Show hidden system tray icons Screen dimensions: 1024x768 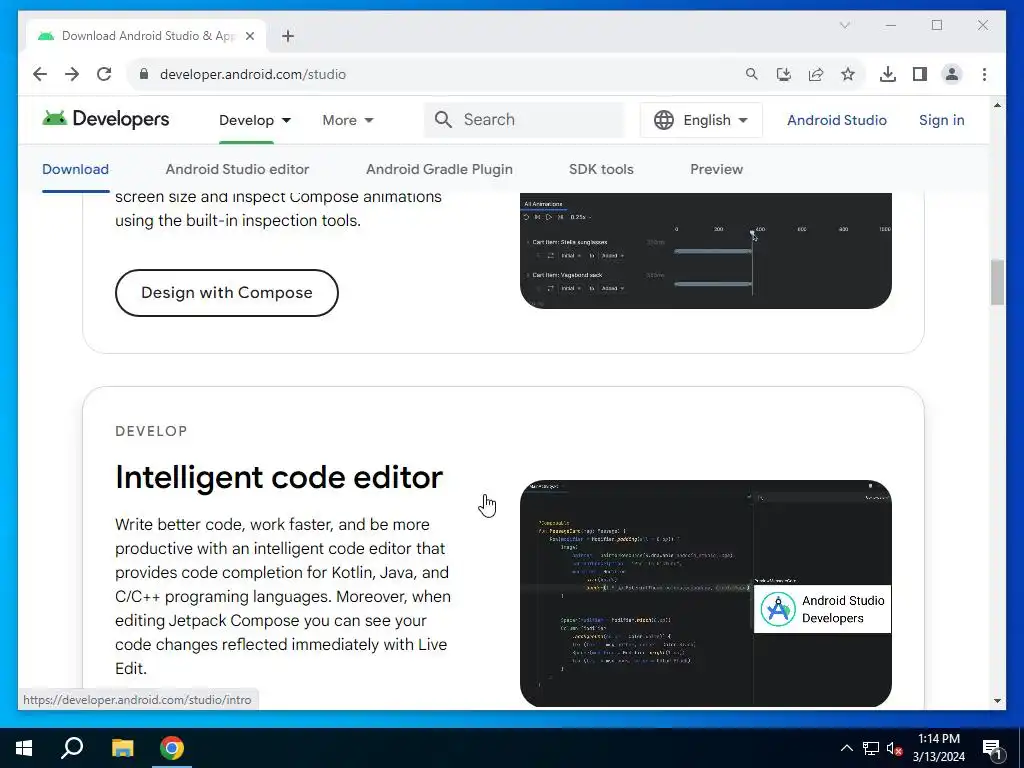846,748
